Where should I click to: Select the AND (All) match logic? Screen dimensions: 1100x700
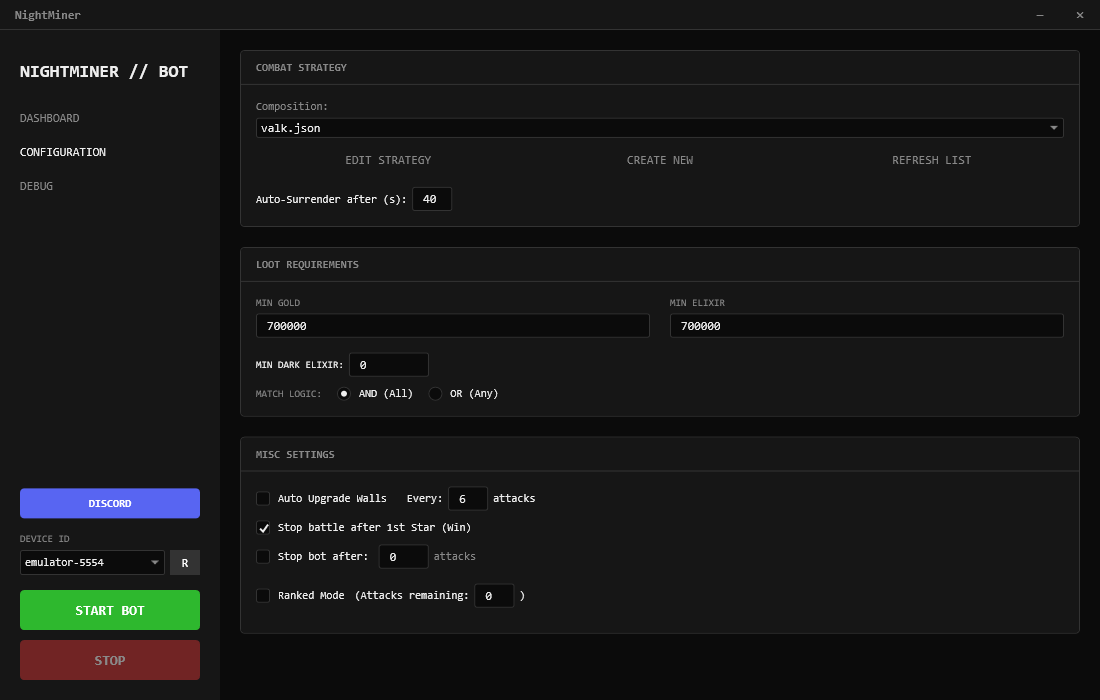tap(344, 394)
